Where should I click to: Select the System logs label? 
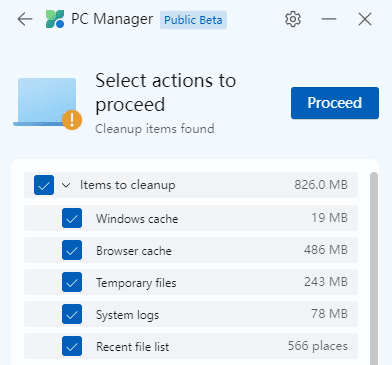coord(127,315)
